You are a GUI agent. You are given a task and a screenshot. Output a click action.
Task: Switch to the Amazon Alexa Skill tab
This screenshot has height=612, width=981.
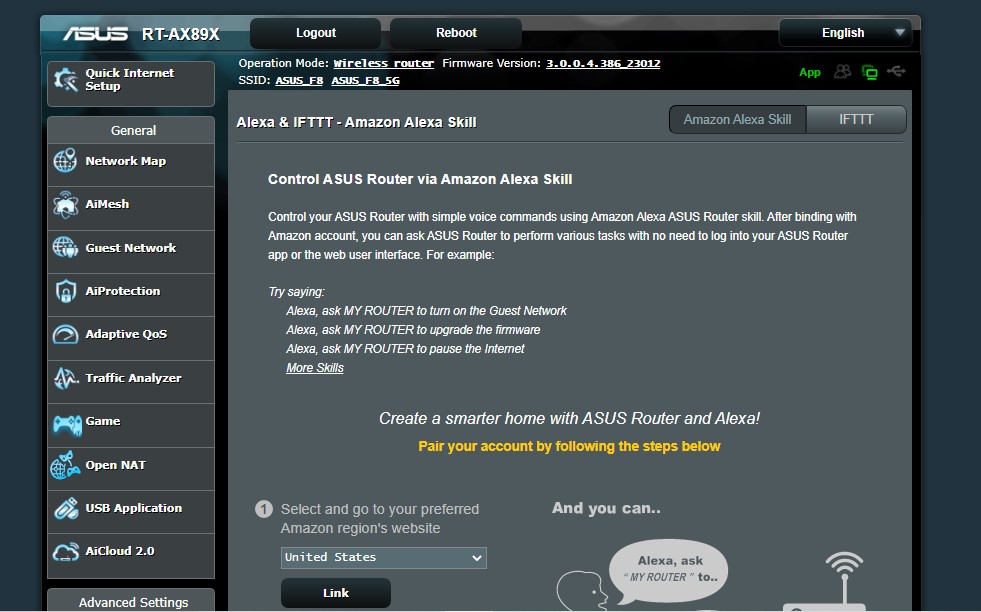point(737,120)
